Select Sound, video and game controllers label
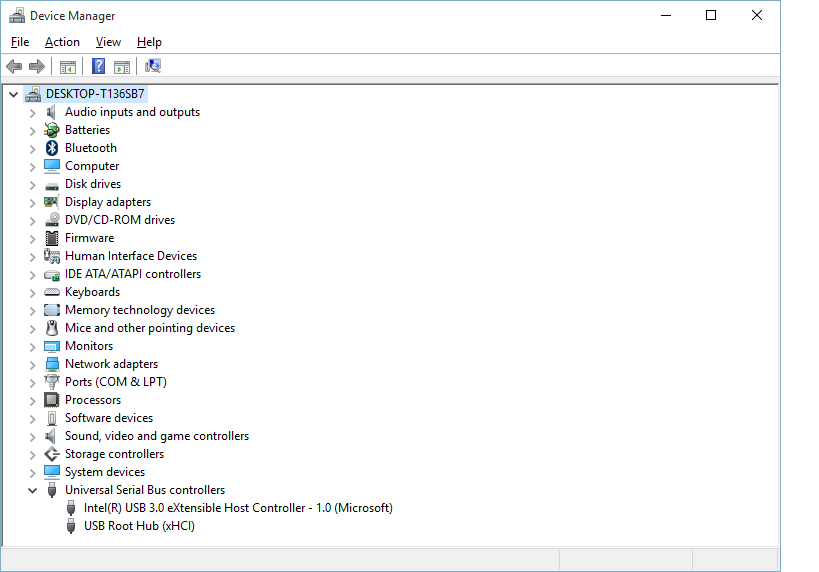 (x=157, y=436)
